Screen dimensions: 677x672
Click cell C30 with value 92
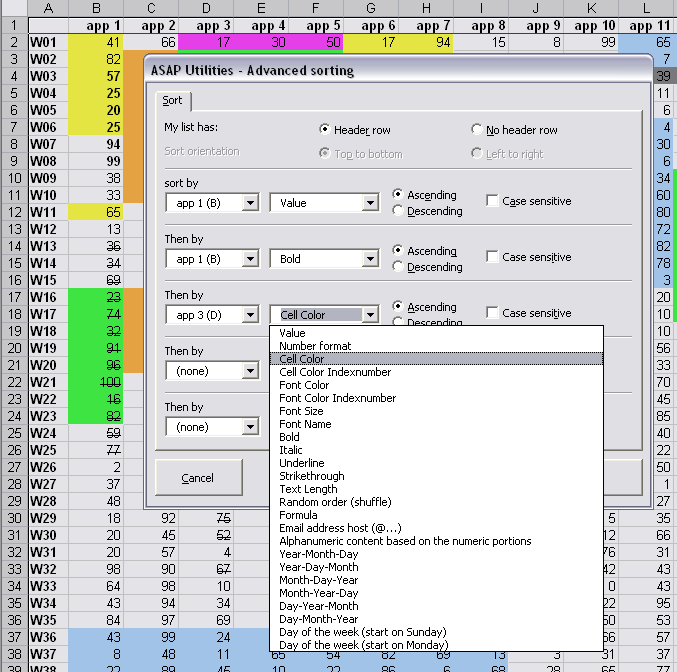coord(151,518)
